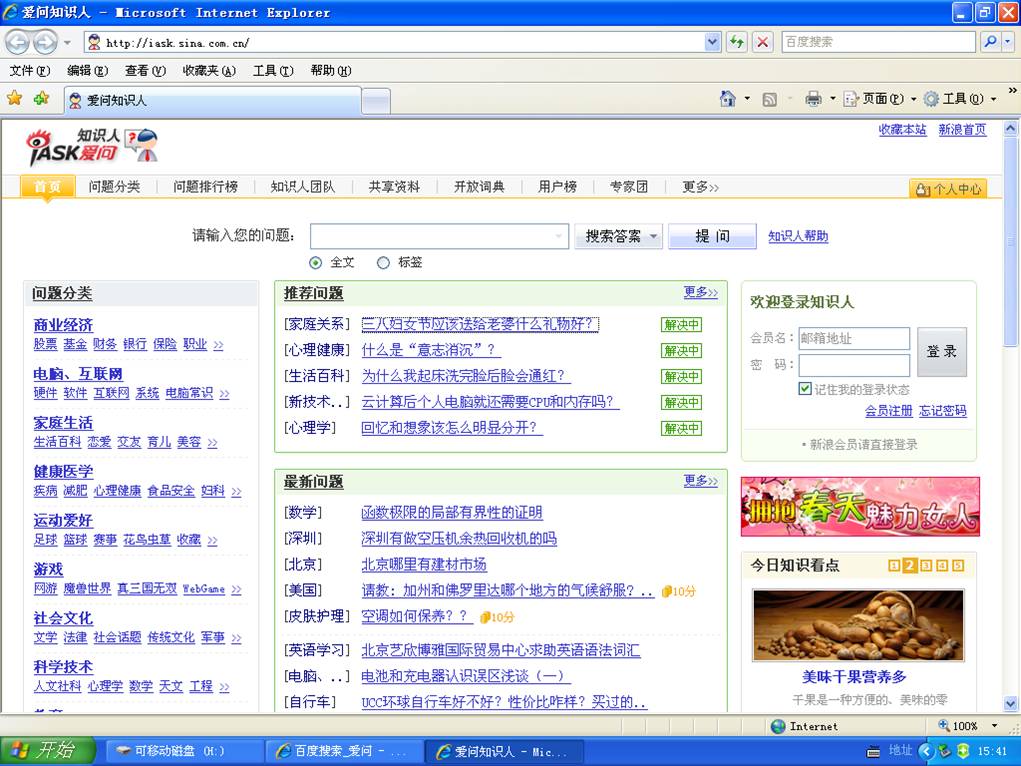Click the green shield tray icon
The width and height of the screenshot is (1021, 766).
(963, 751)
